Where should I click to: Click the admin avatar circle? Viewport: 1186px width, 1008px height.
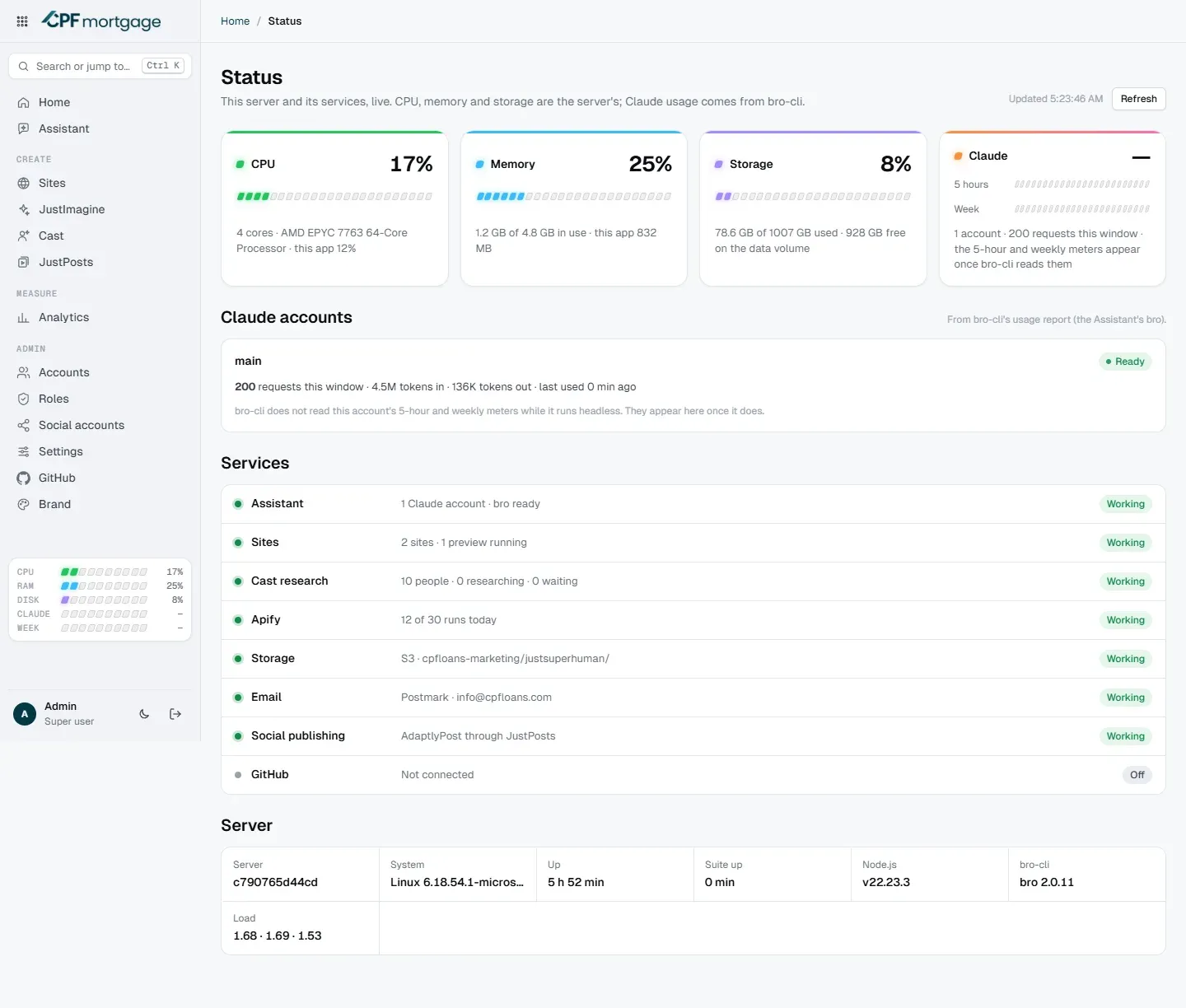[x=25, y=714]
